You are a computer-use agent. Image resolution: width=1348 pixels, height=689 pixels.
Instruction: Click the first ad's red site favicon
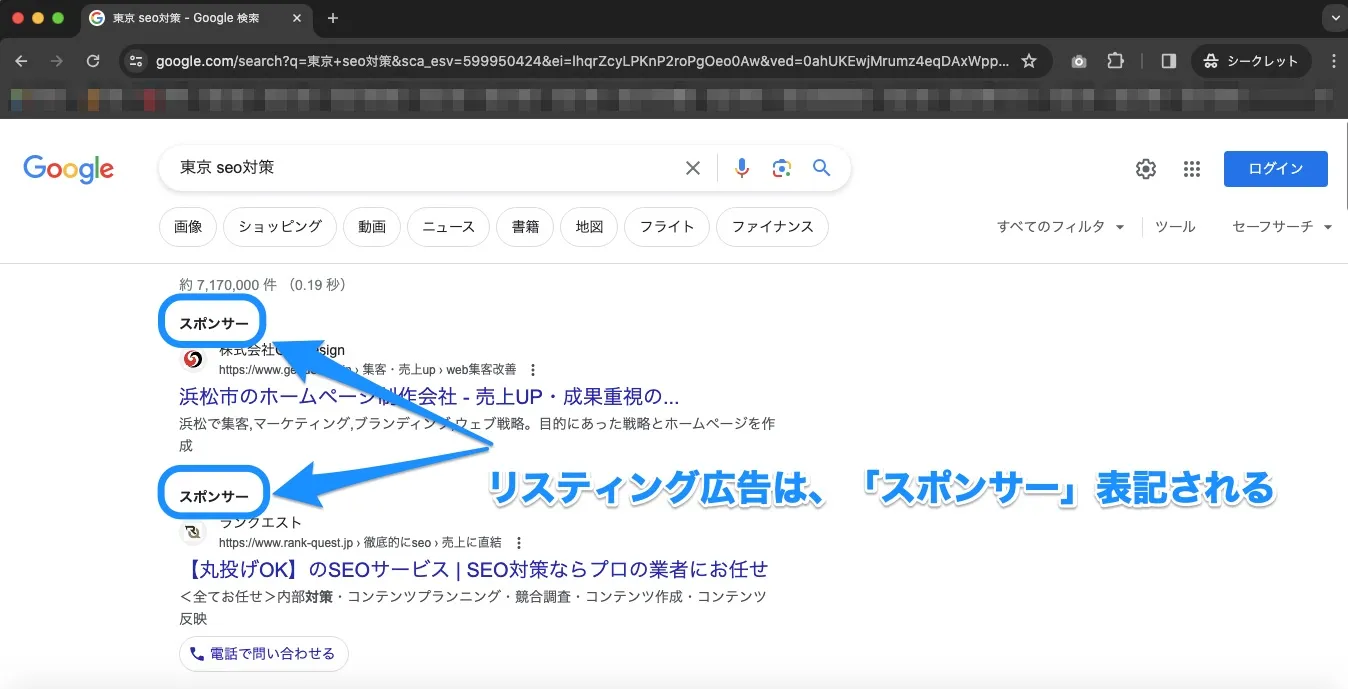(x=193, y=359)
